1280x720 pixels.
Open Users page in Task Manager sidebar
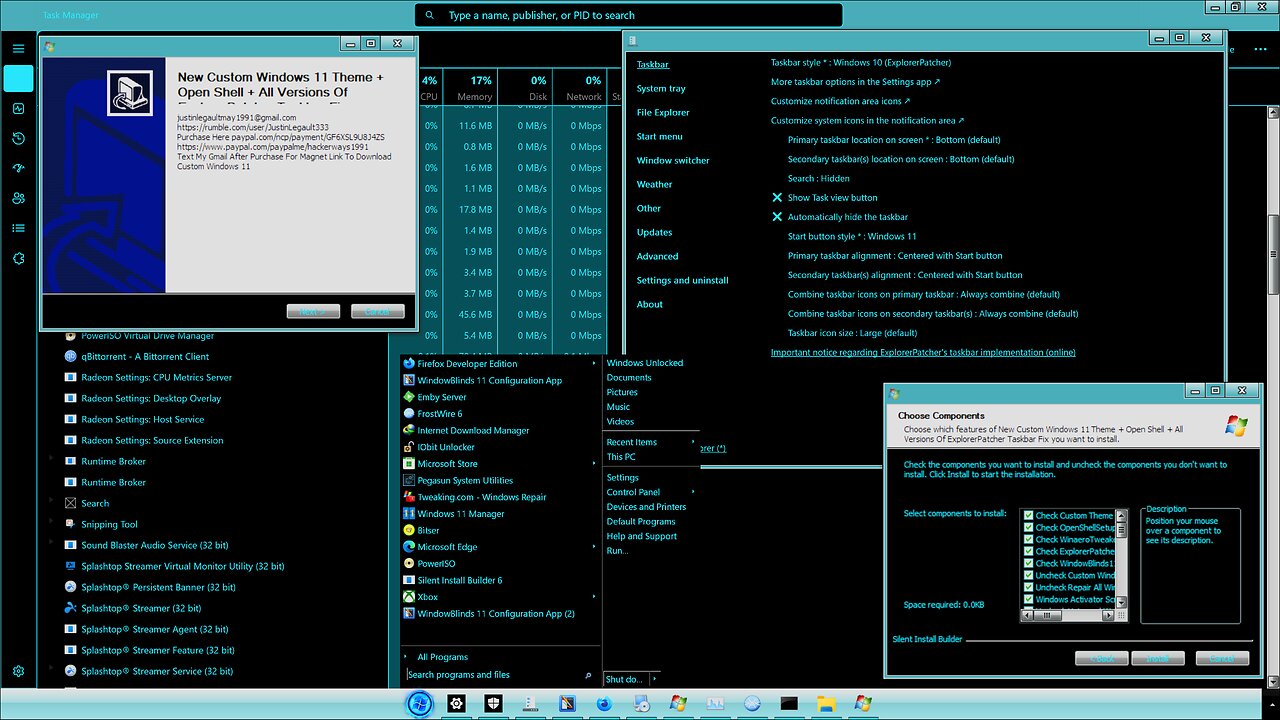pos(18,199)
